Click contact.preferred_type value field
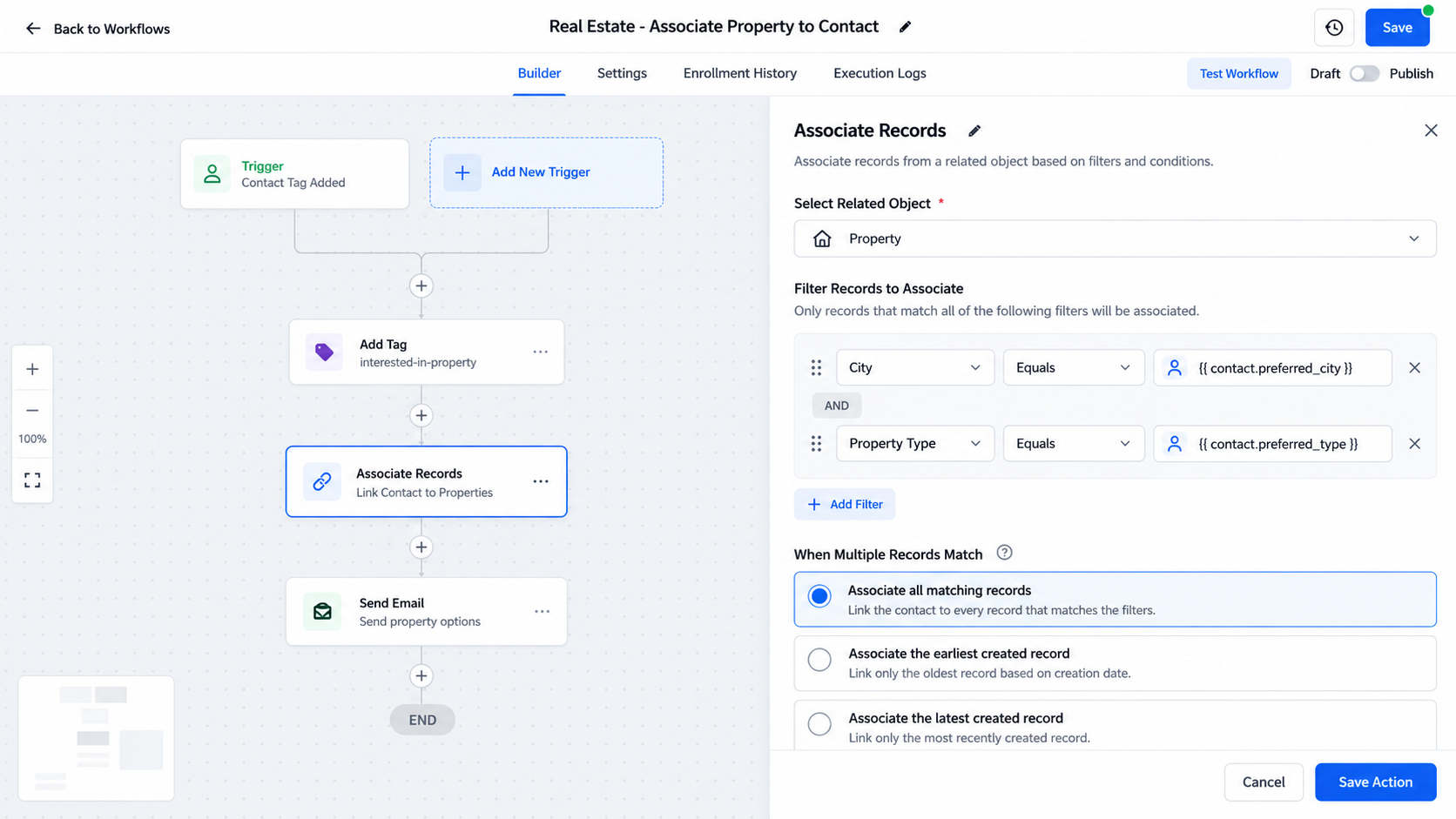 click(x=1272, y=444)
